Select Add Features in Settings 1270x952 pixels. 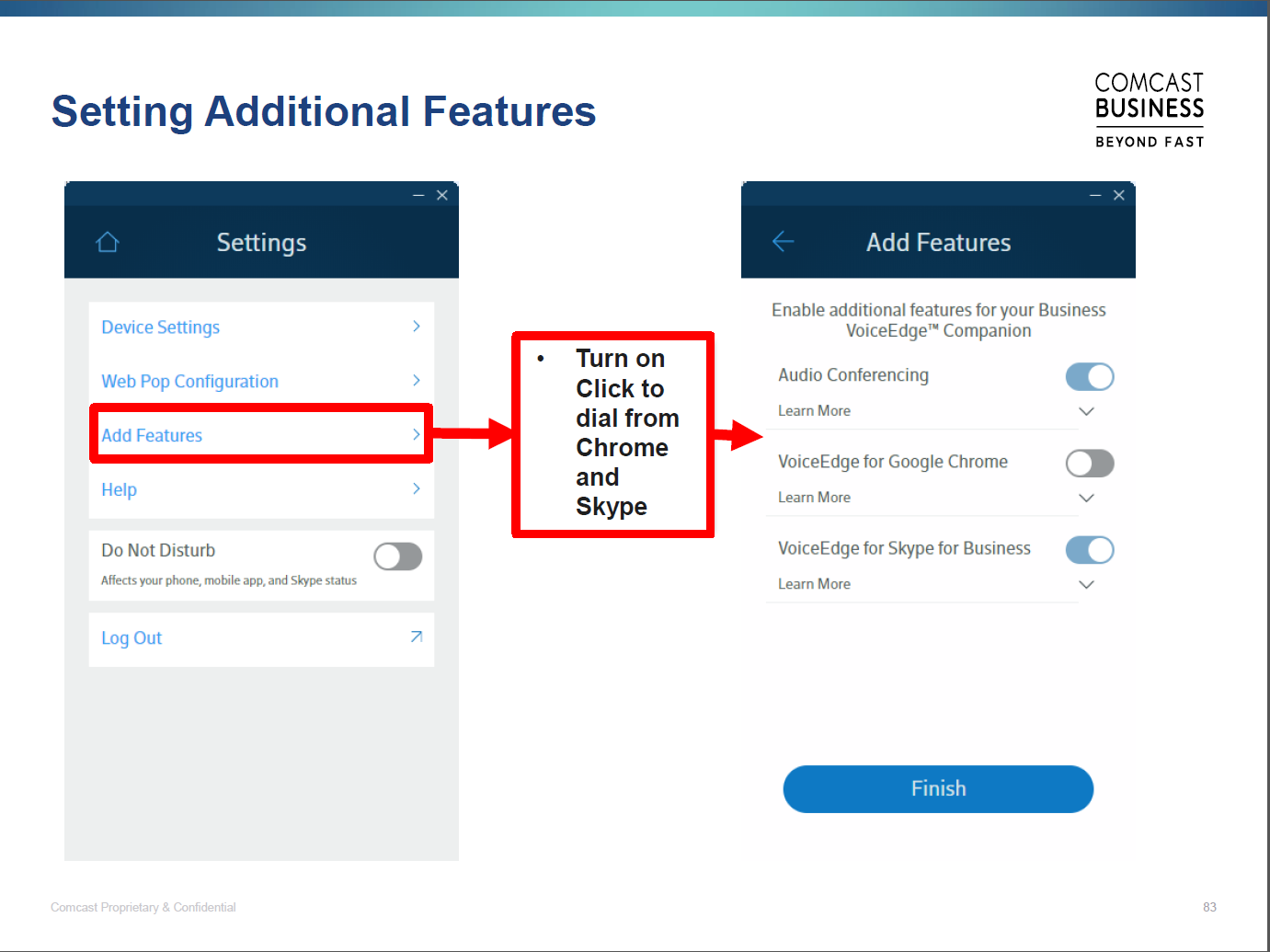[x=261, y=434]
